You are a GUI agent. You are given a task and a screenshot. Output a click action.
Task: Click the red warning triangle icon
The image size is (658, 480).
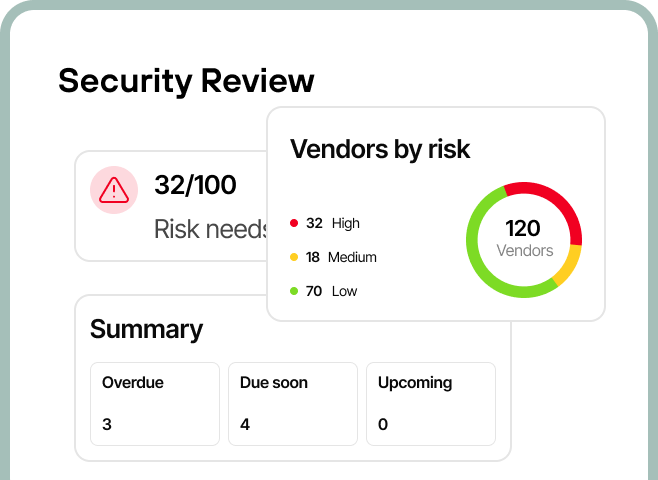pos(114,190)
